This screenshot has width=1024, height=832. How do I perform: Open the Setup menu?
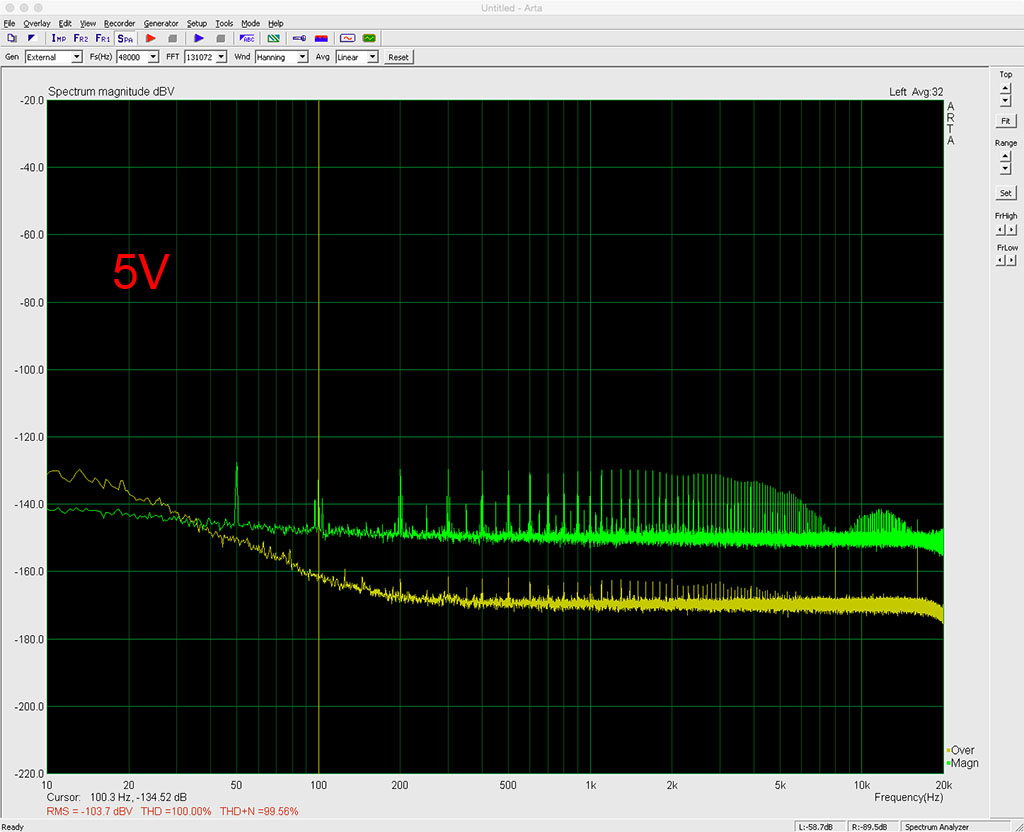[x=197, y=24]
